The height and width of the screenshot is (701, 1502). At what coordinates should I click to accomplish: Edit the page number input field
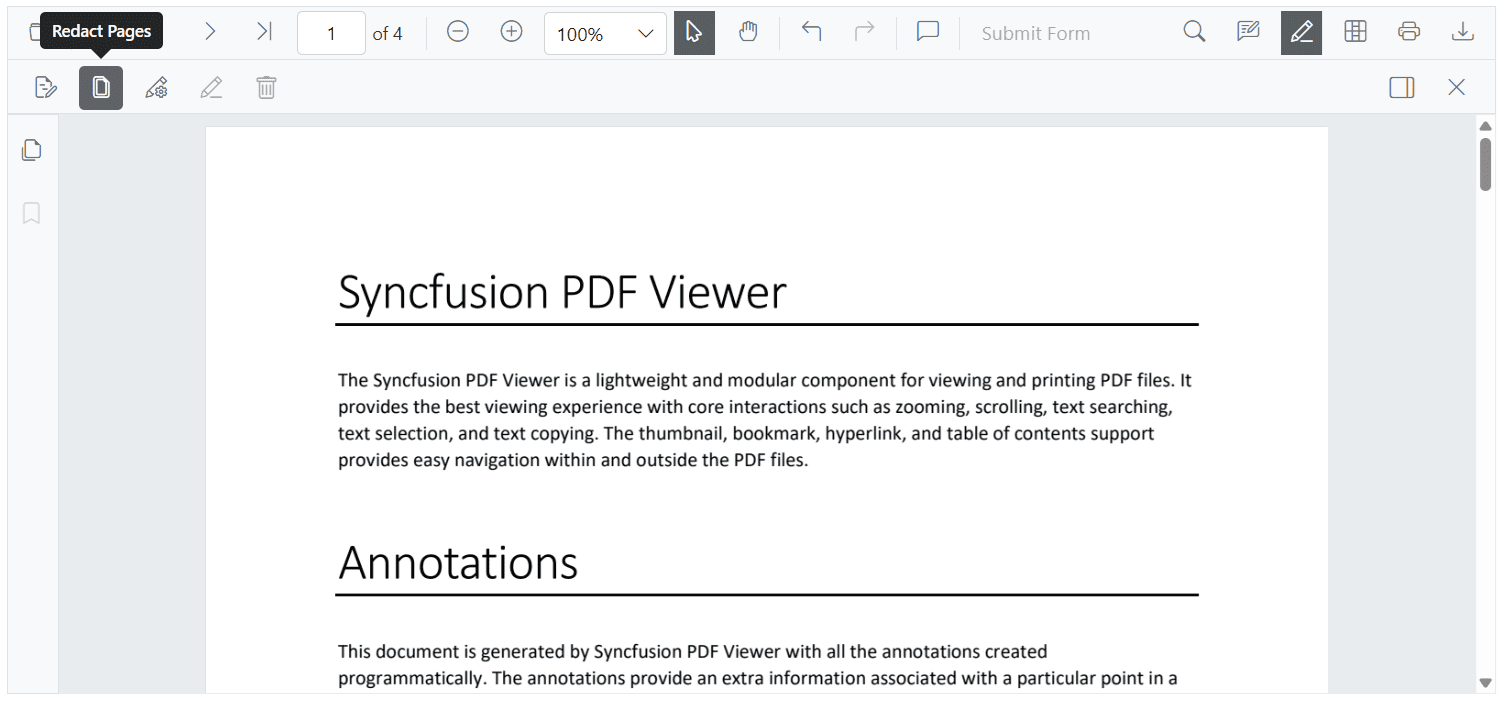coord(331,32)
